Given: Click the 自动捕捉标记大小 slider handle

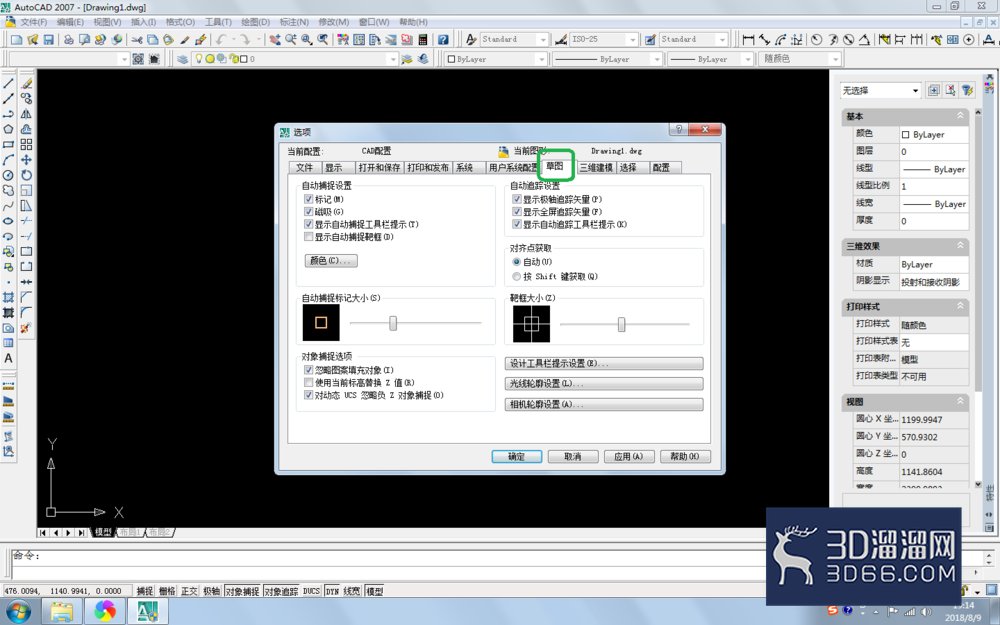Looking at the screenshot, I should 393,323.
